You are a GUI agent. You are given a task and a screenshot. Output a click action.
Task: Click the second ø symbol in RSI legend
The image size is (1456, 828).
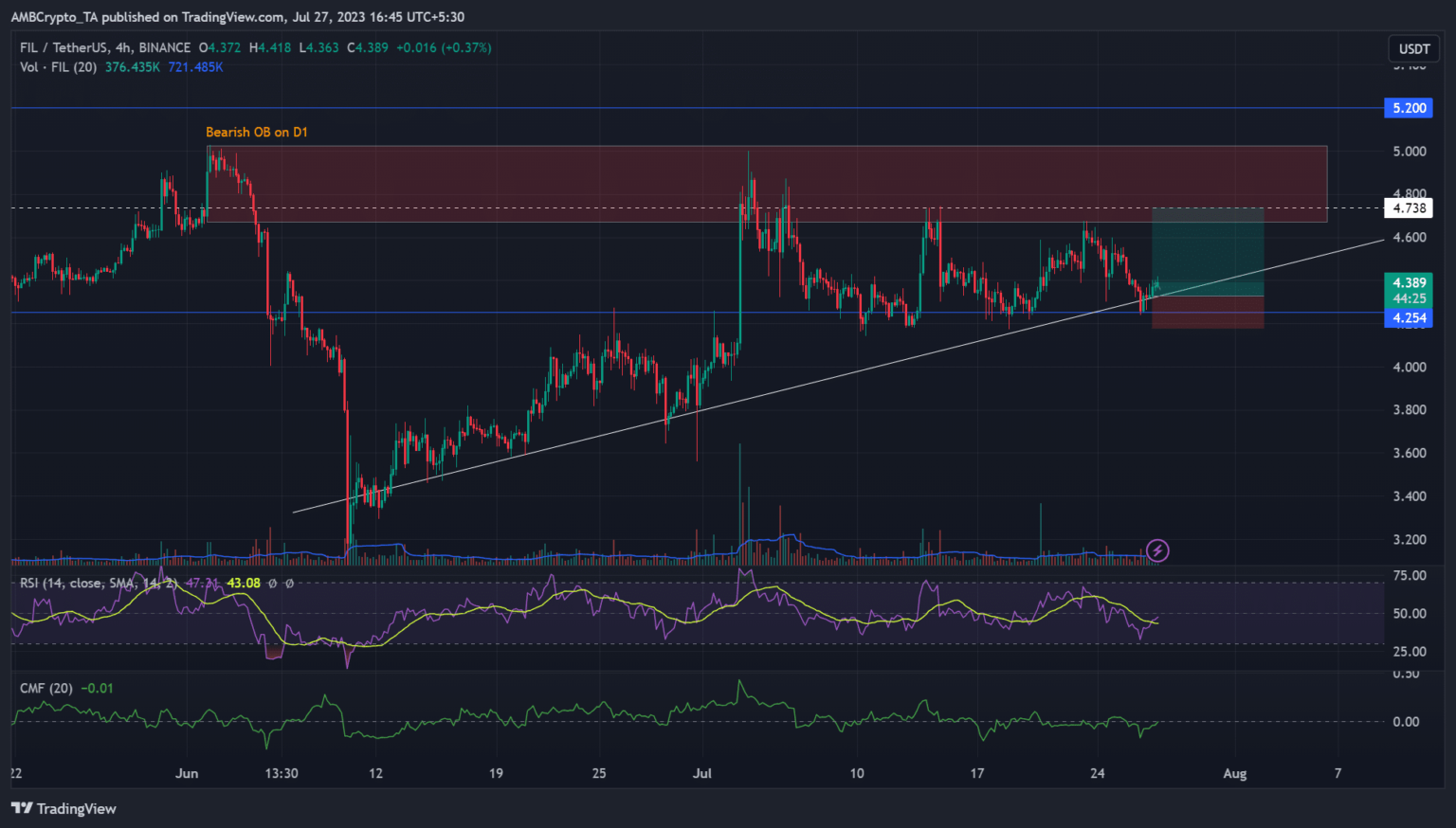click(289, 584)
